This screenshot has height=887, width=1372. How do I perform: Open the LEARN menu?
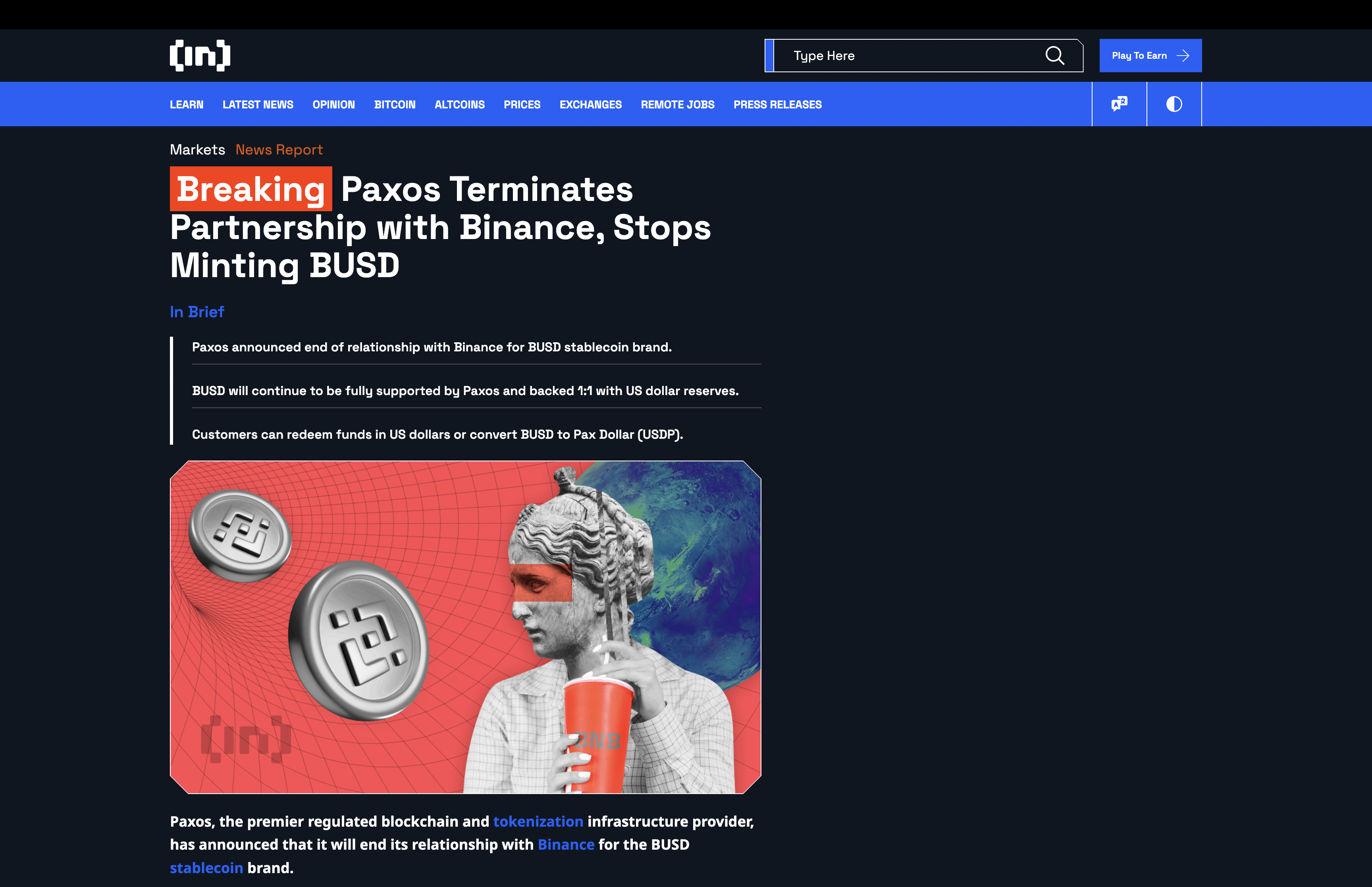(x=187, y=105)
